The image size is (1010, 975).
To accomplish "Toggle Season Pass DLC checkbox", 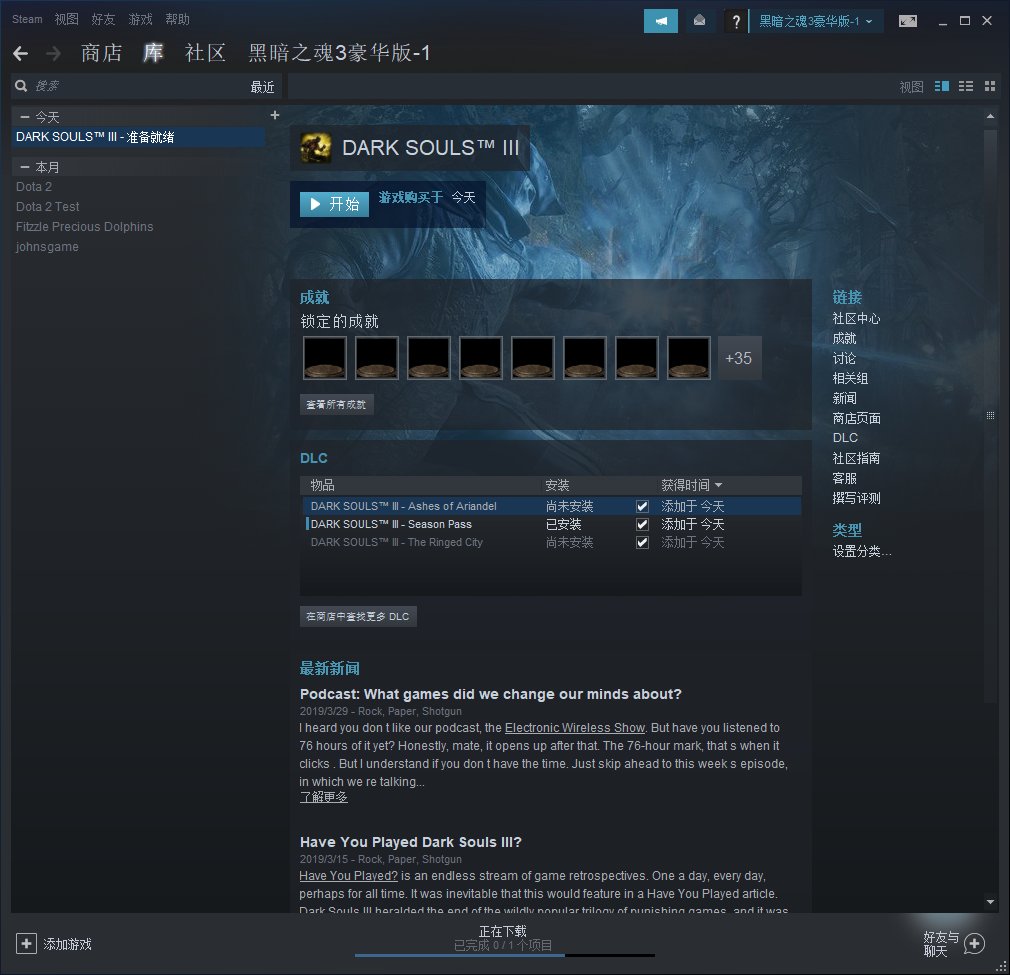I will [642, 524].
